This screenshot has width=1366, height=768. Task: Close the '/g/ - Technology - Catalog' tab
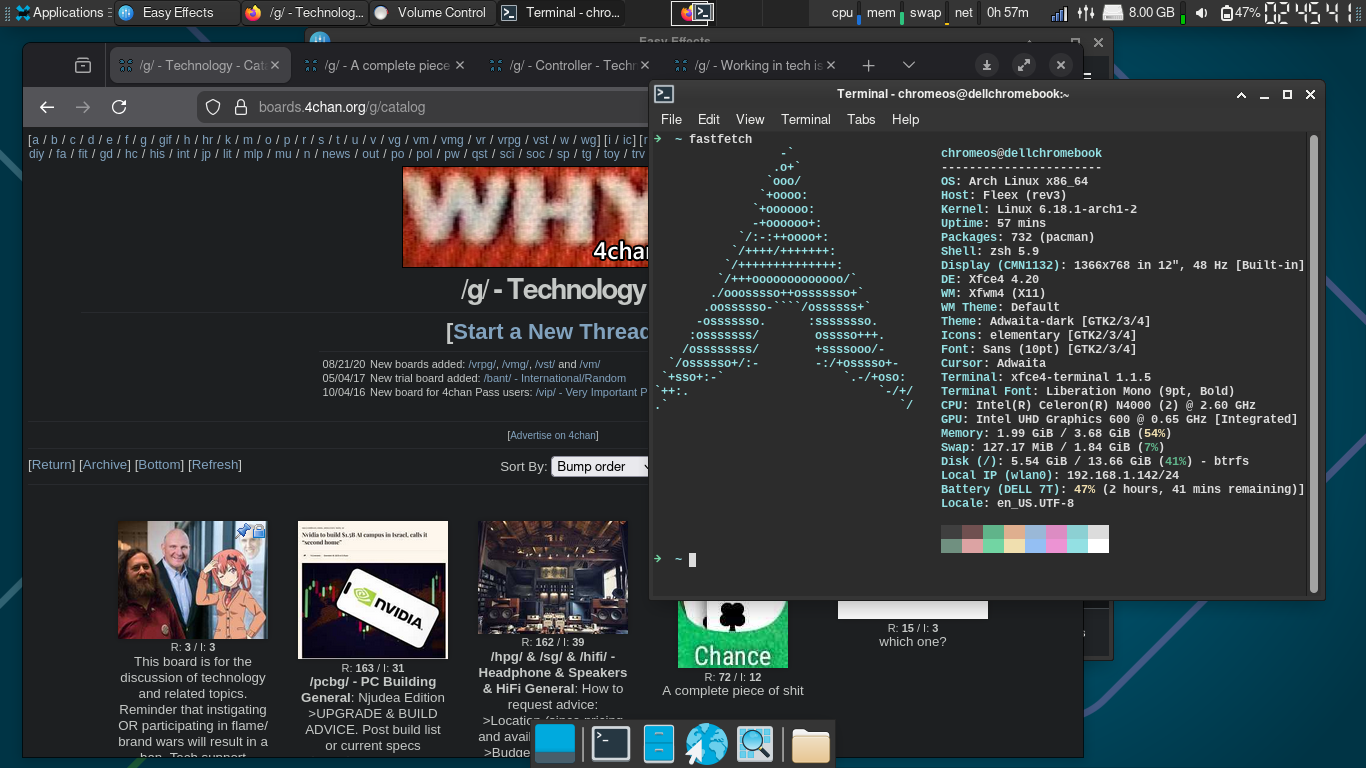tap(276, 65)
